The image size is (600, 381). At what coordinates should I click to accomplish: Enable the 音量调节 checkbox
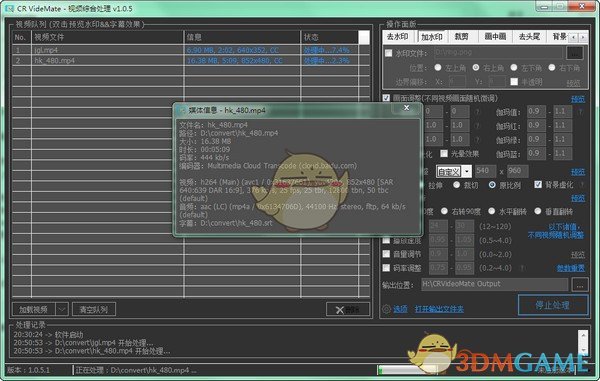coord(386,254)
